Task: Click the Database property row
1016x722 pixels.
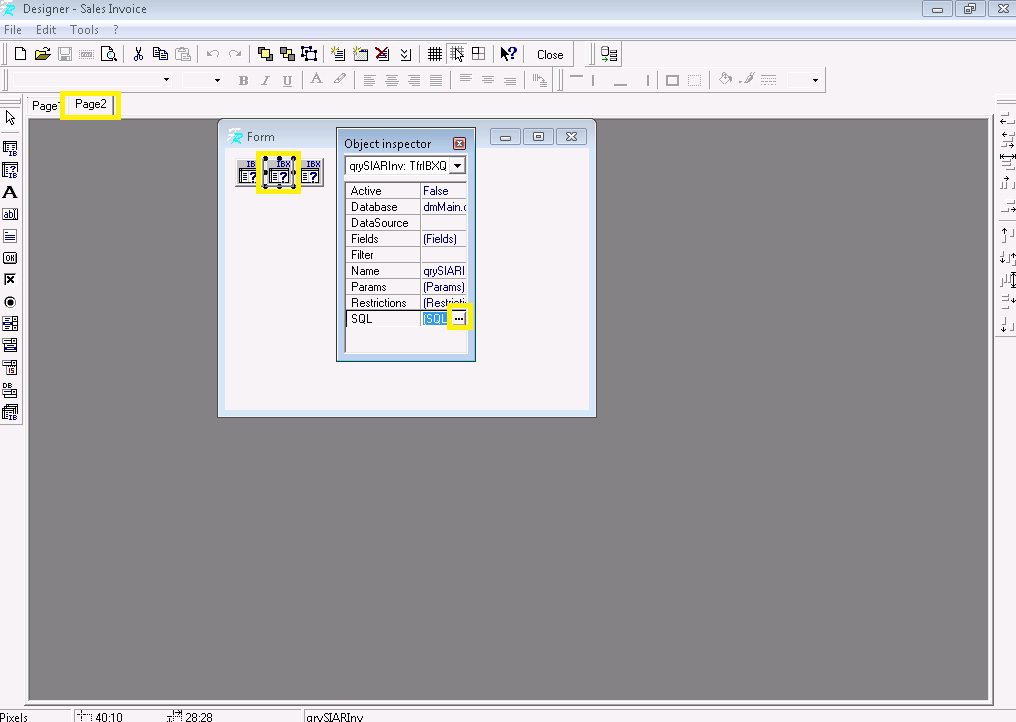Action: (406, 207)
